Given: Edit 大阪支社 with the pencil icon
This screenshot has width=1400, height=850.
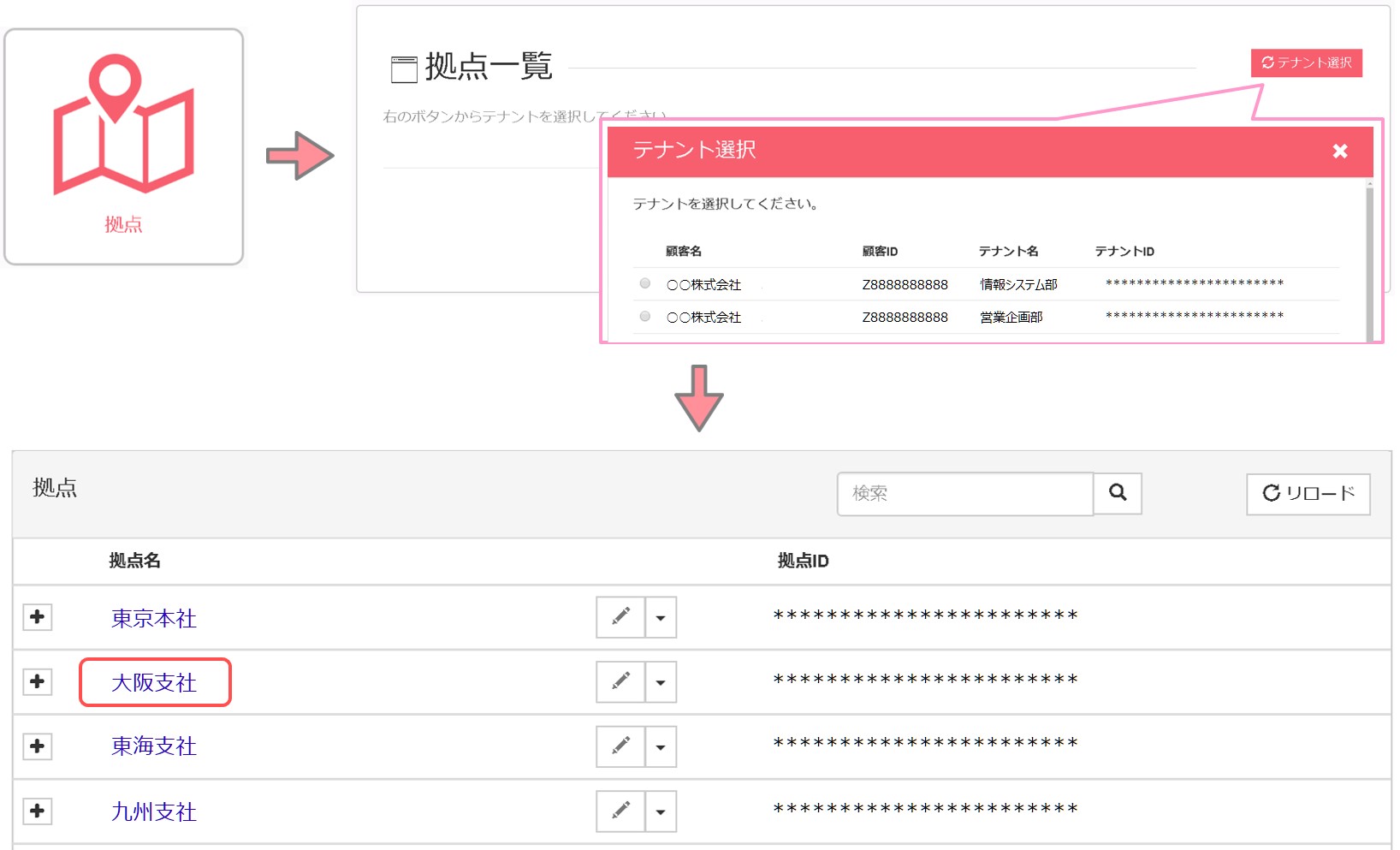Looking at the screenshot, I should pyautogui.click(x=620, y=682).
